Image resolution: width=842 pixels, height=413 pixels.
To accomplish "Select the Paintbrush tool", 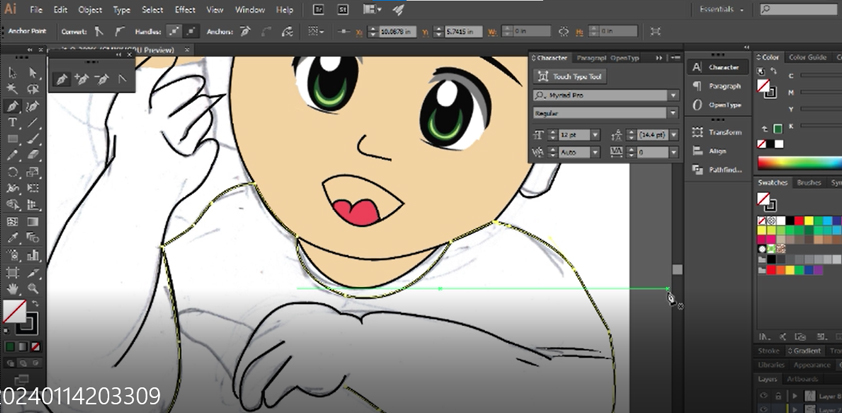I will click(33, 139).
